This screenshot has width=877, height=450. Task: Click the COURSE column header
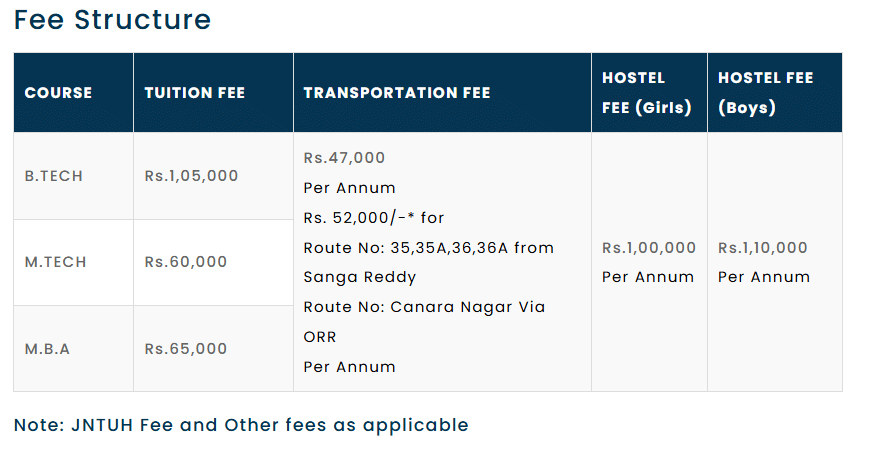pyautogui.click(x=58, y=93)
